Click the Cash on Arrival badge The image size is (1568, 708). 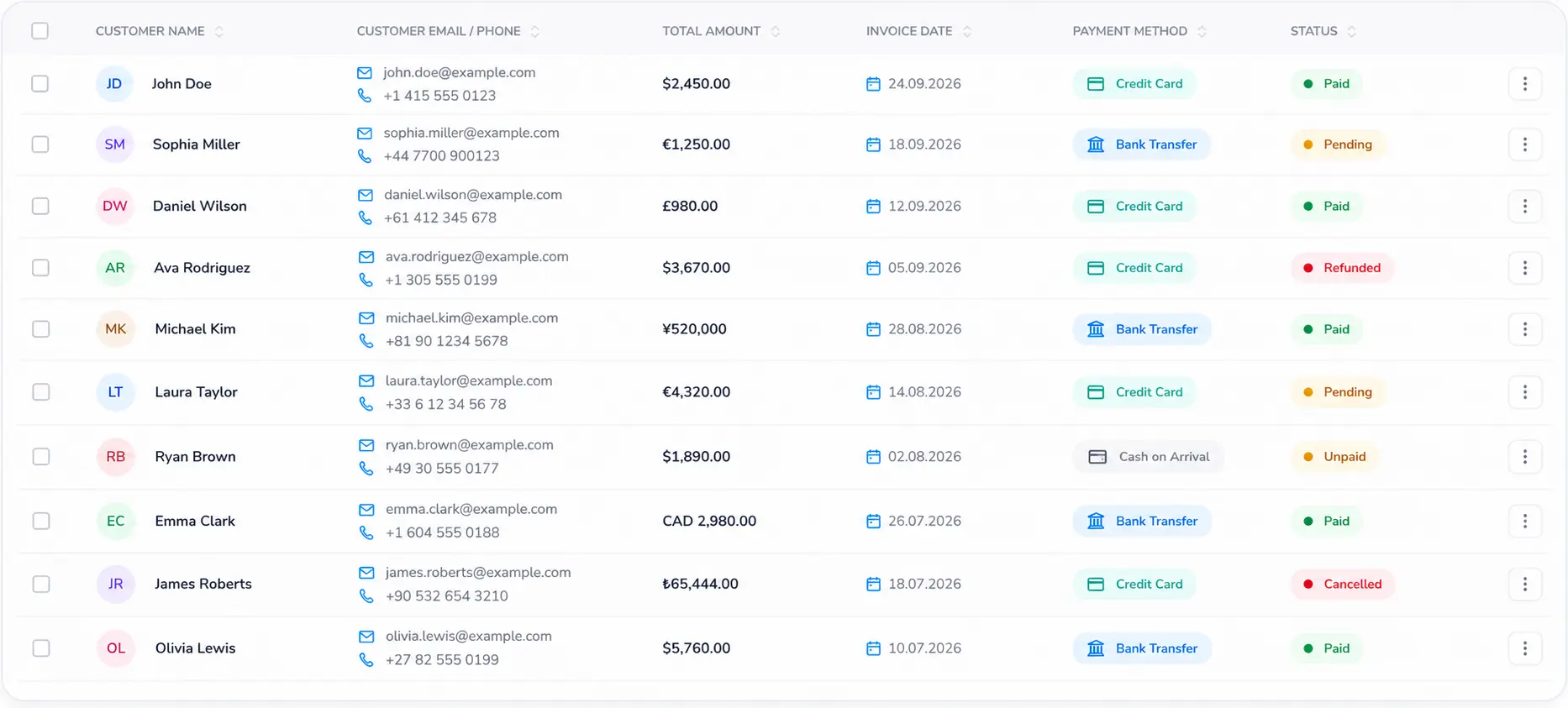pyautogui.click(x=1148, y=457)
